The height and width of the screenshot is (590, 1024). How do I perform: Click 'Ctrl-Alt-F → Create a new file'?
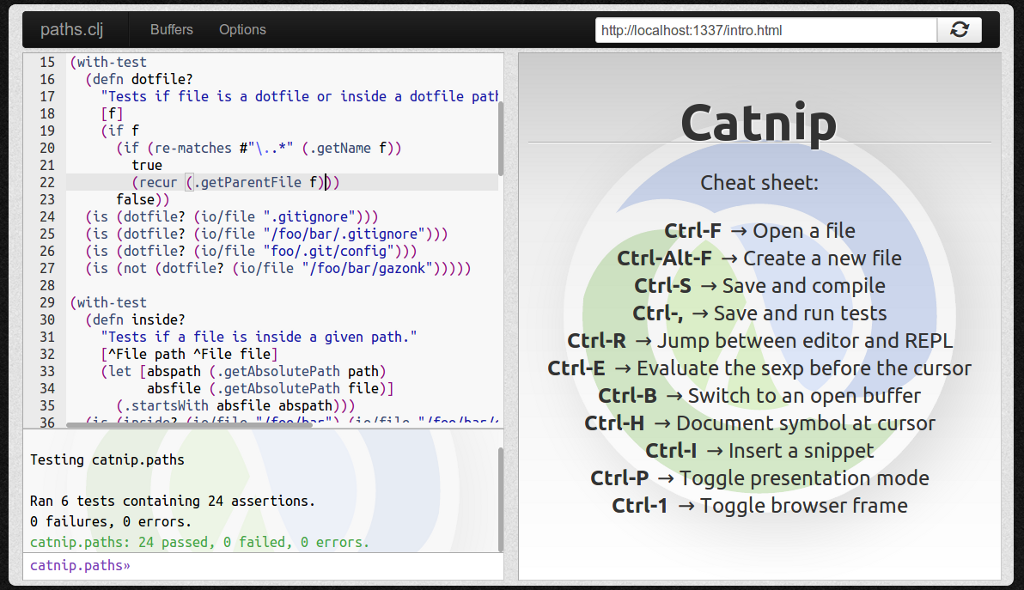pos(760,258)
